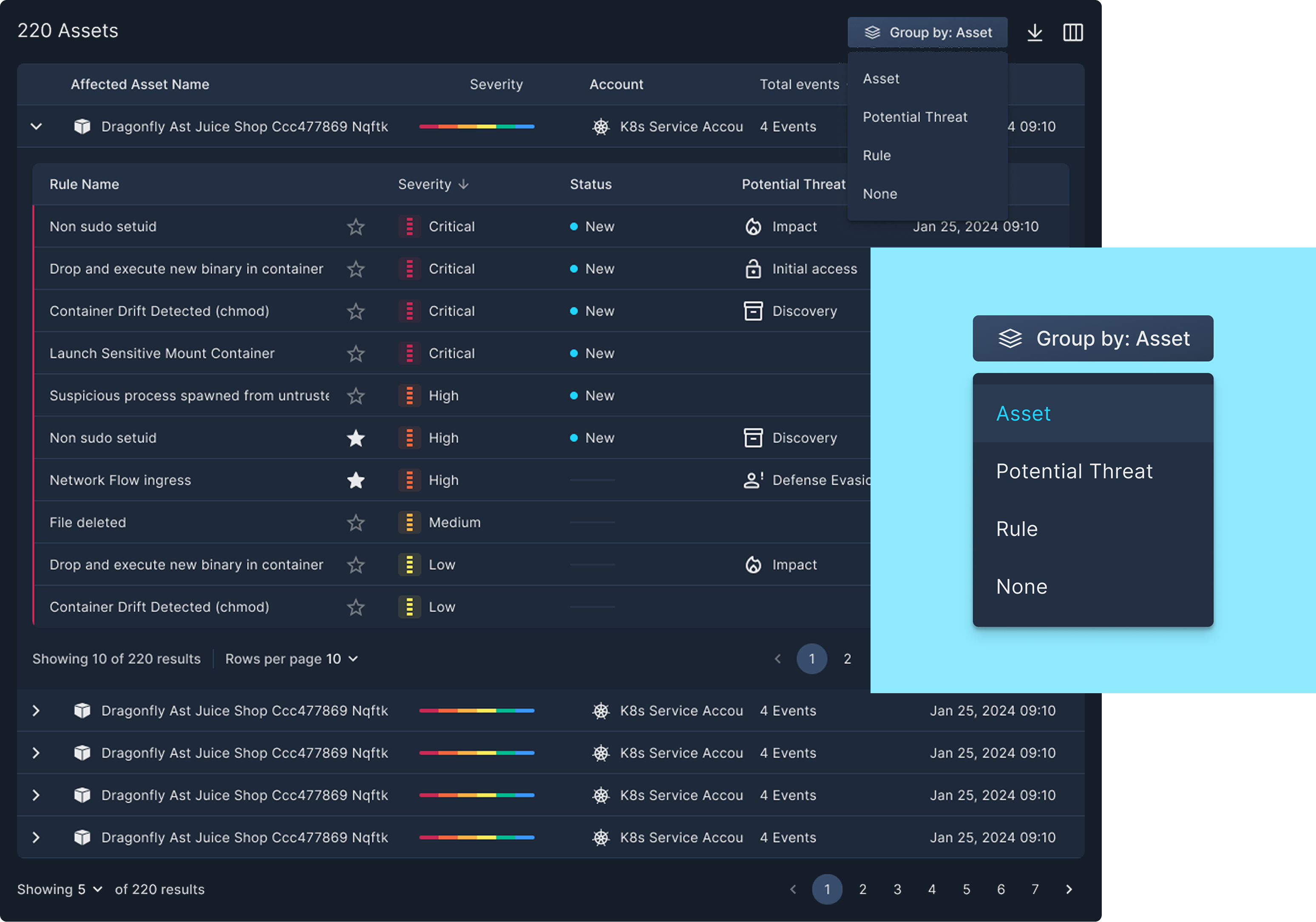Click the Account column header
The height and width of the screenshot is (922, 1316).
616,84
